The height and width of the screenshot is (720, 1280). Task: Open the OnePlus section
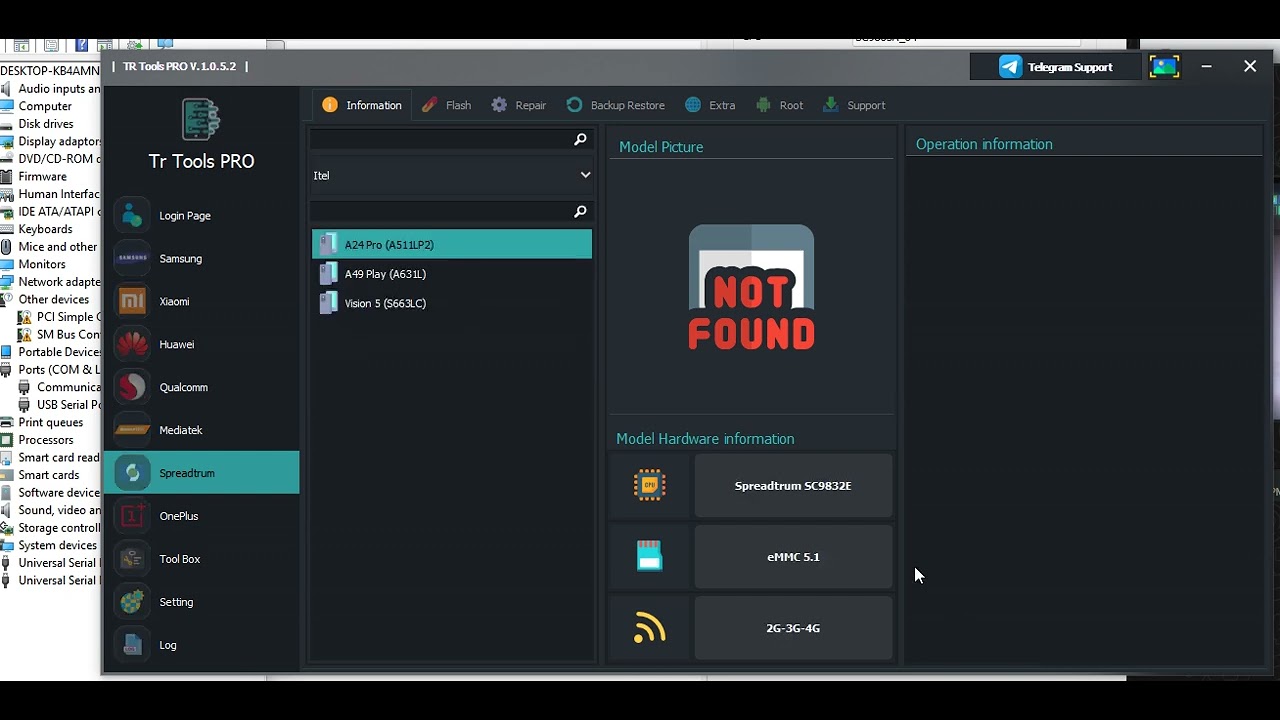tap(201, 516)
